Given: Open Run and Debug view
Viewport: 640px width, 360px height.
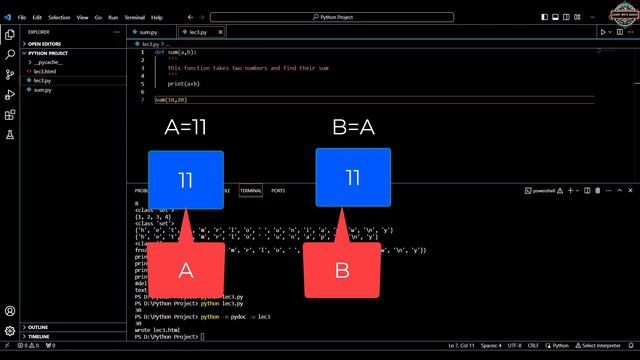Looking at the screenshot, I should (x=10, y=95).
